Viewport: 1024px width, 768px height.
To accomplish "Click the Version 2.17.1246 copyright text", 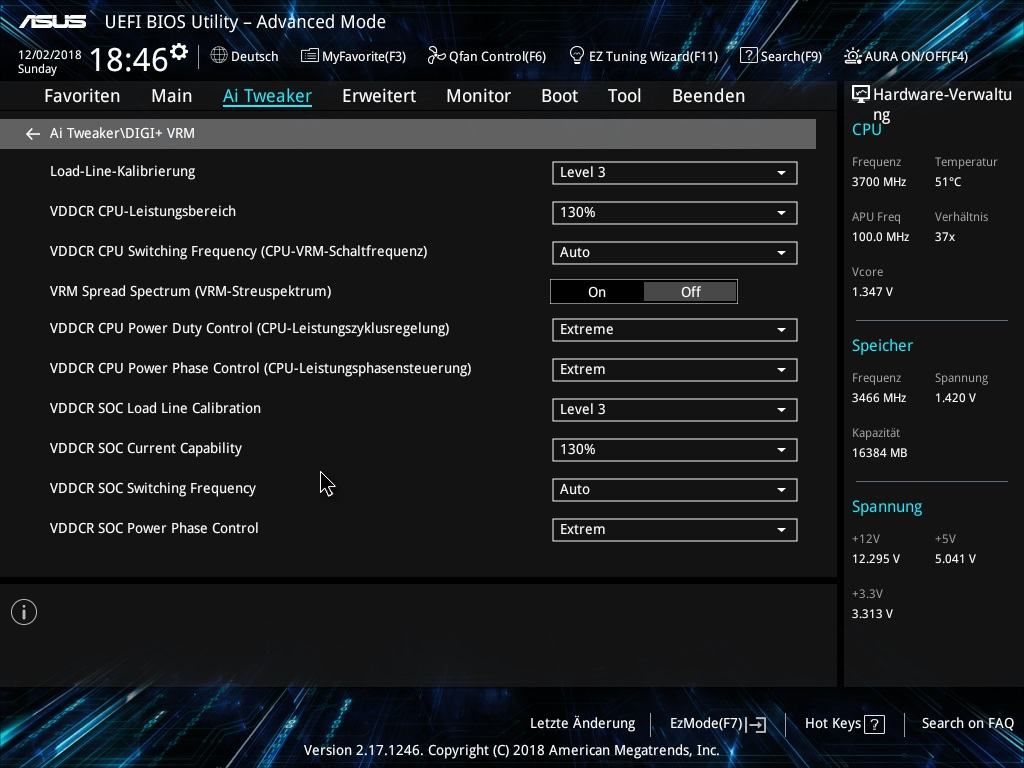I will pyautogui.click(x=511, y=750).
